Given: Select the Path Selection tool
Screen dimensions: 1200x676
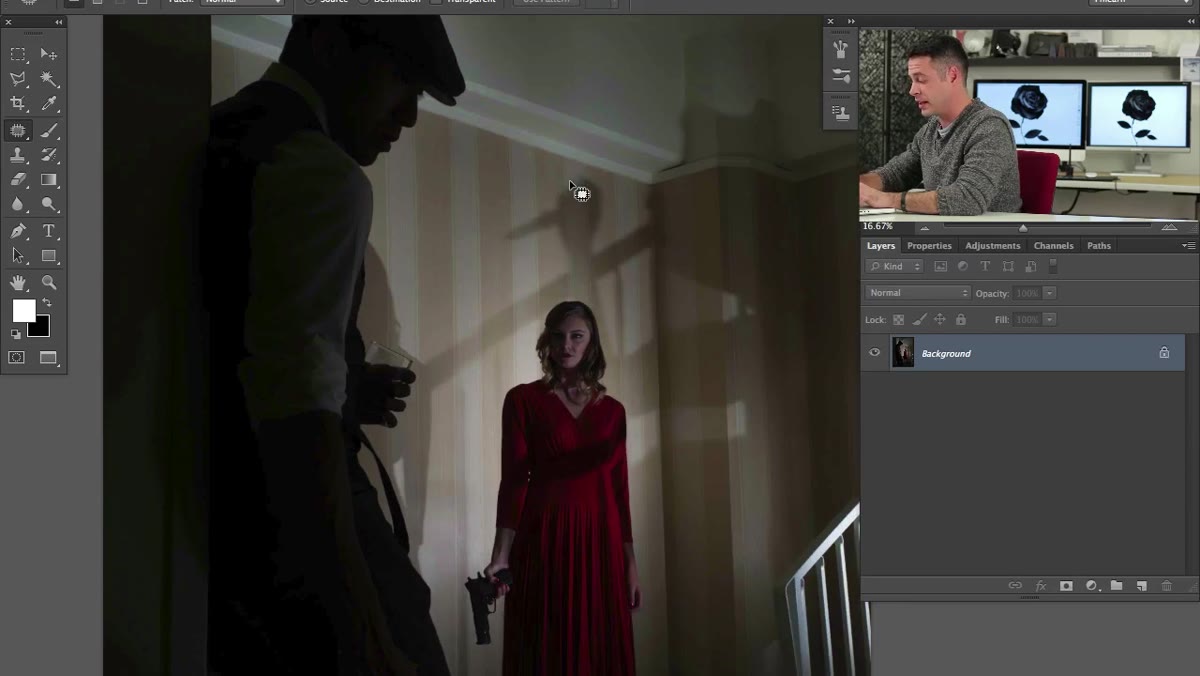Looking at the screenshot, I should [x=18, y=256].
